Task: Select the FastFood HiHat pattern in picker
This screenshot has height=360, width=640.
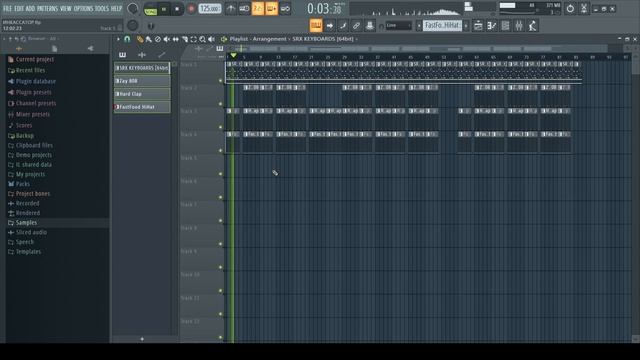Action: pyautogui.click(x=142, y=107)
